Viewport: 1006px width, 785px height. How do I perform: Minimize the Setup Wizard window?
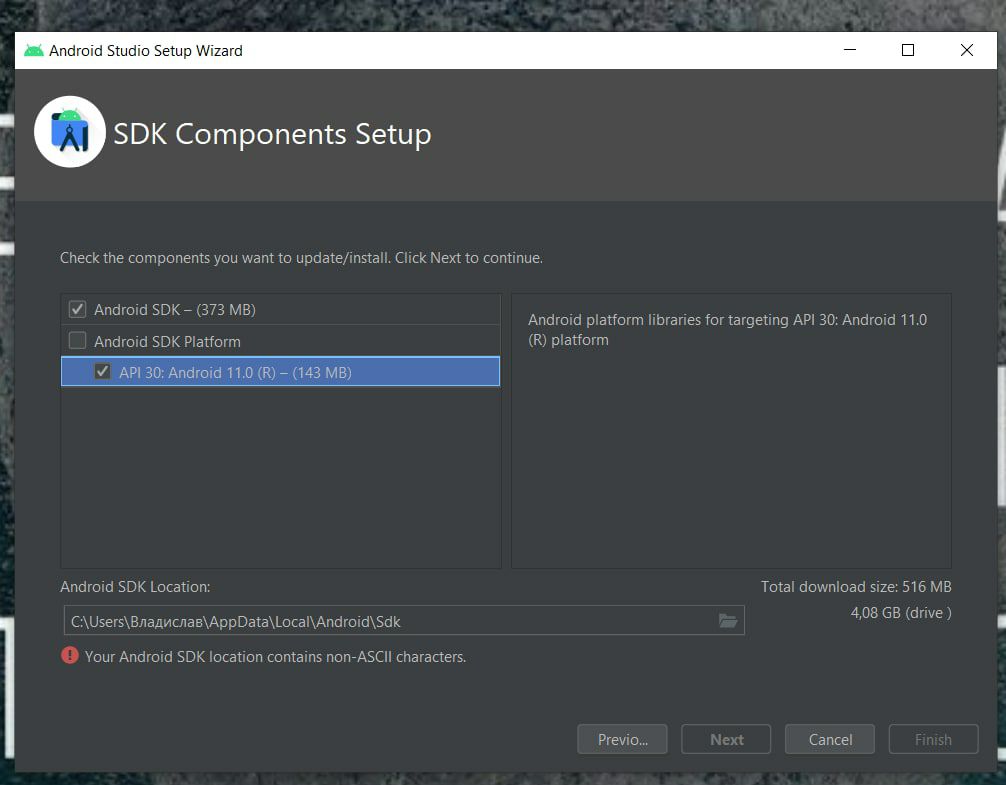[x=850, y=50]
